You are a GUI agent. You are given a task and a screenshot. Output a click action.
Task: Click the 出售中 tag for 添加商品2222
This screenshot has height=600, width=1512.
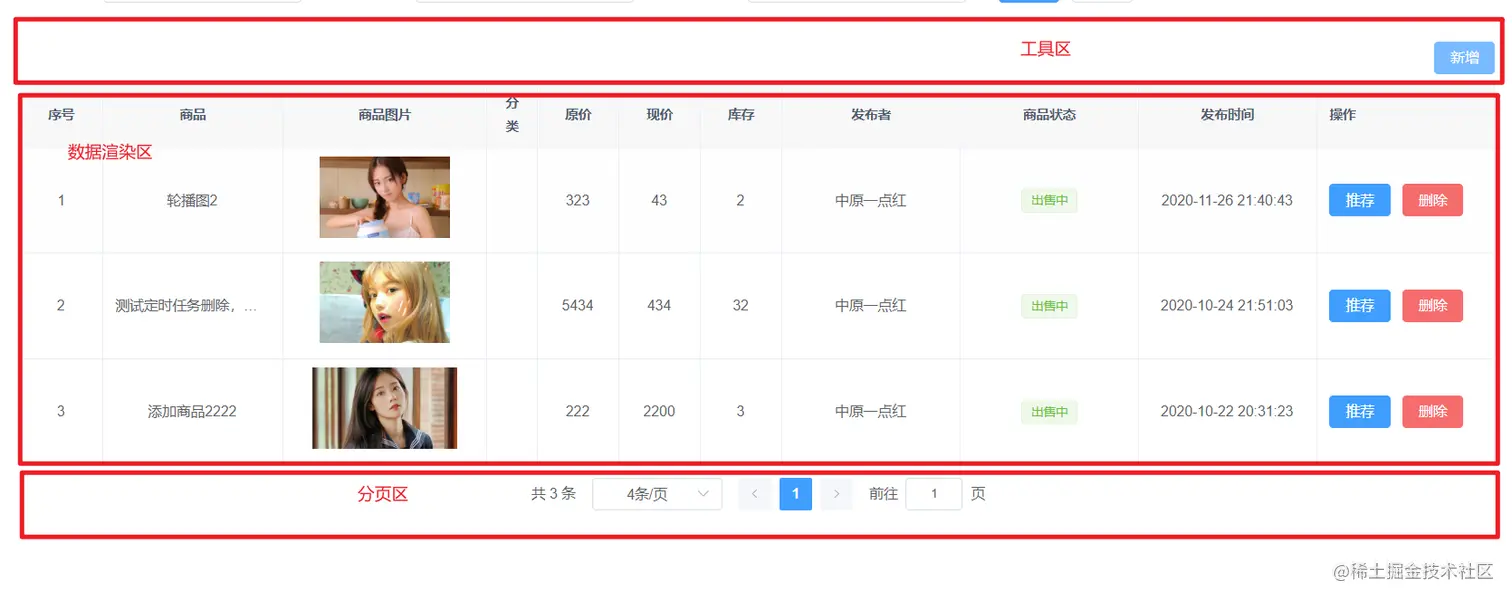(x=1048, y=411)
